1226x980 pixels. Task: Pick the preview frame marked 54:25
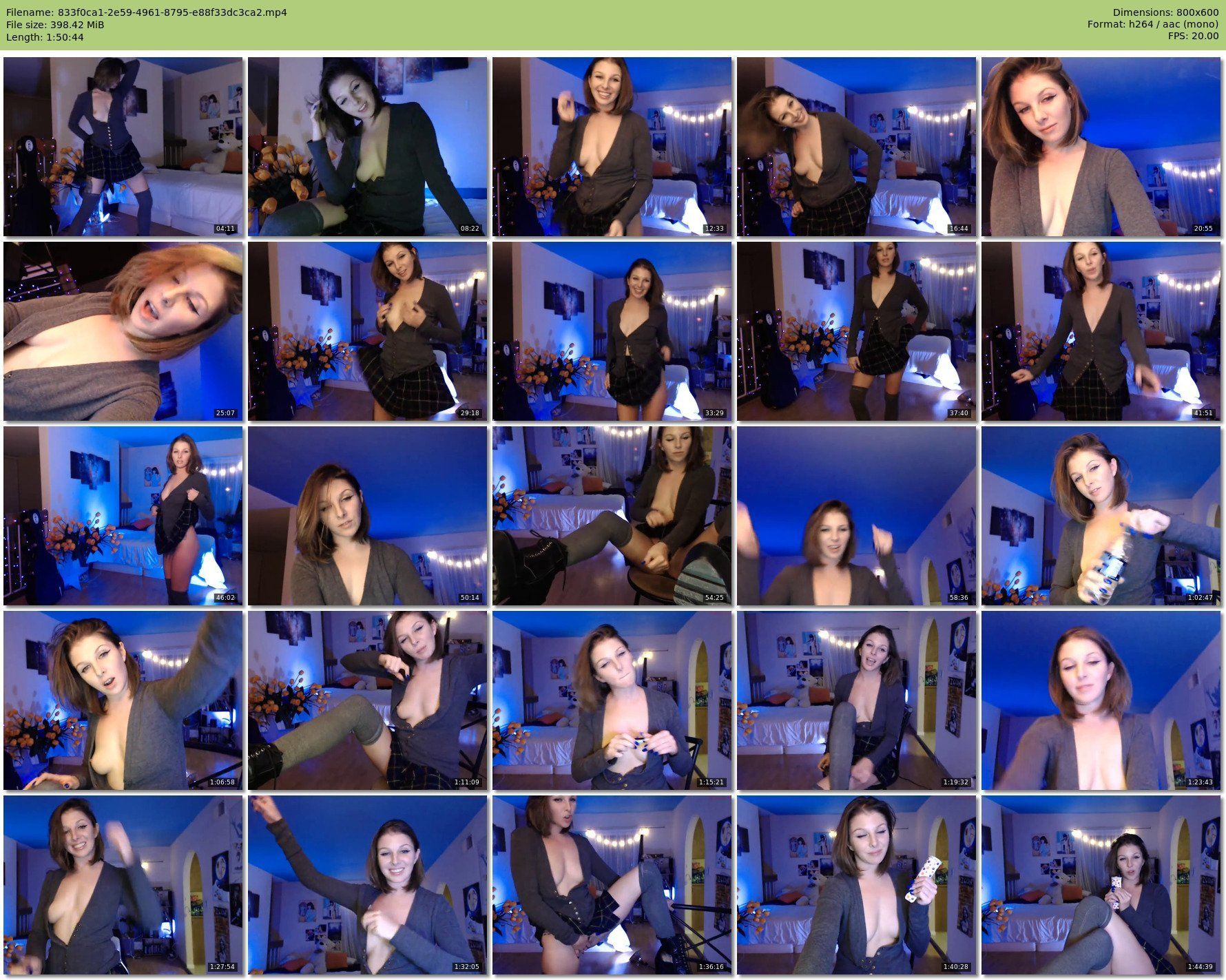(612, 516)
